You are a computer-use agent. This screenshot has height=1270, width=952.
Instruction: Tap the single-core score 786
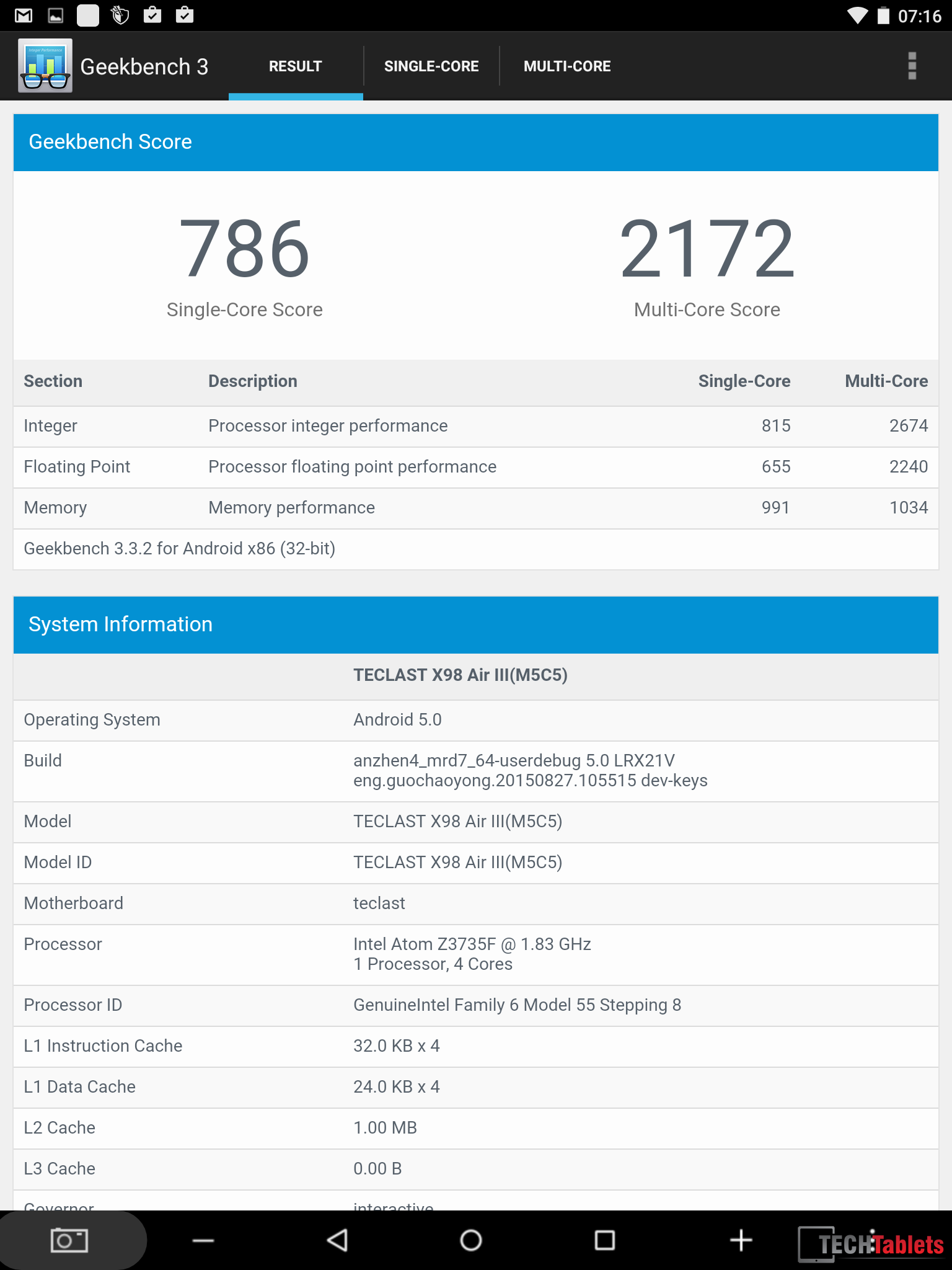[245, 249]
